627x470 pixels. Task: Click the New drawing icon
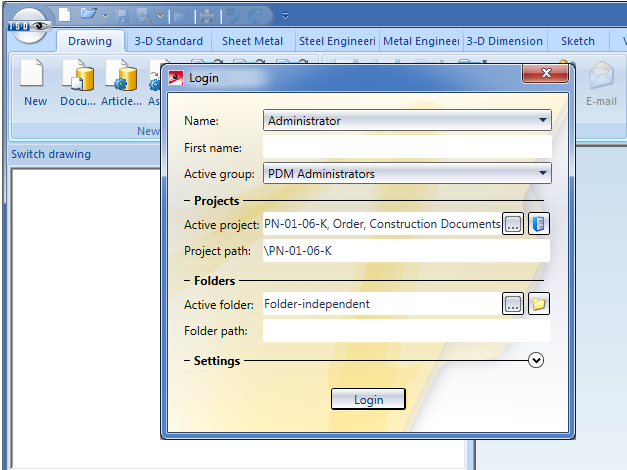35,78
